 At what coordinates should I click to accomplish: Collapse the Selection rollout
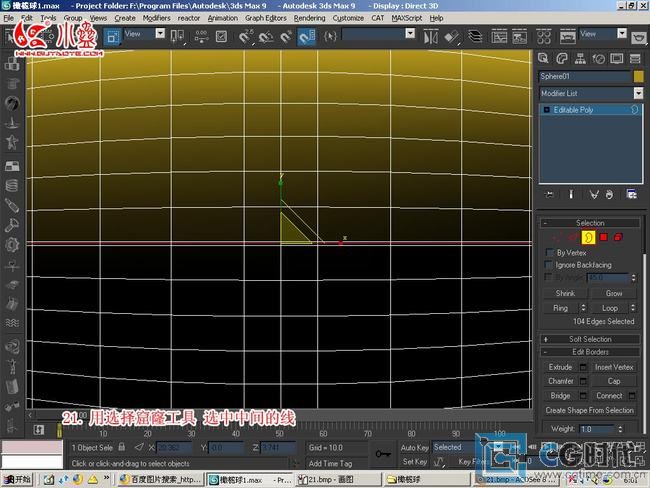click(590, 223)
